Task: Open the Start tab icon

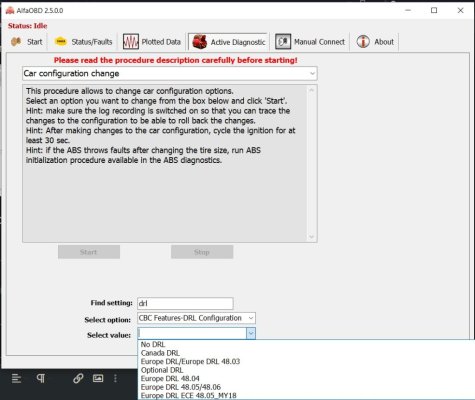Action: click(16, 42)
